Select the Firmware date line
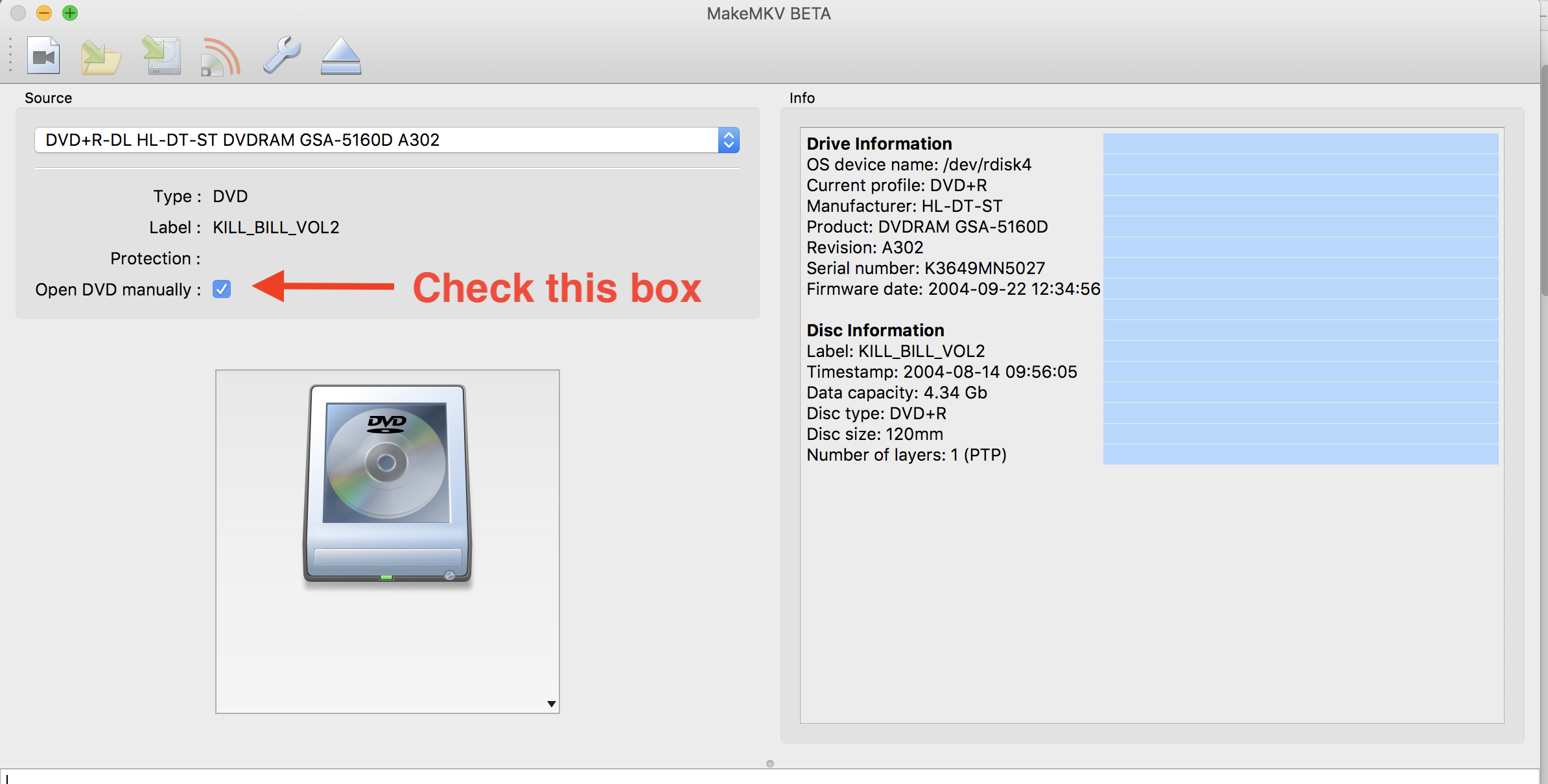Image resolution: width=1548 pixels, height=784 pixels. tap(954, 289)
